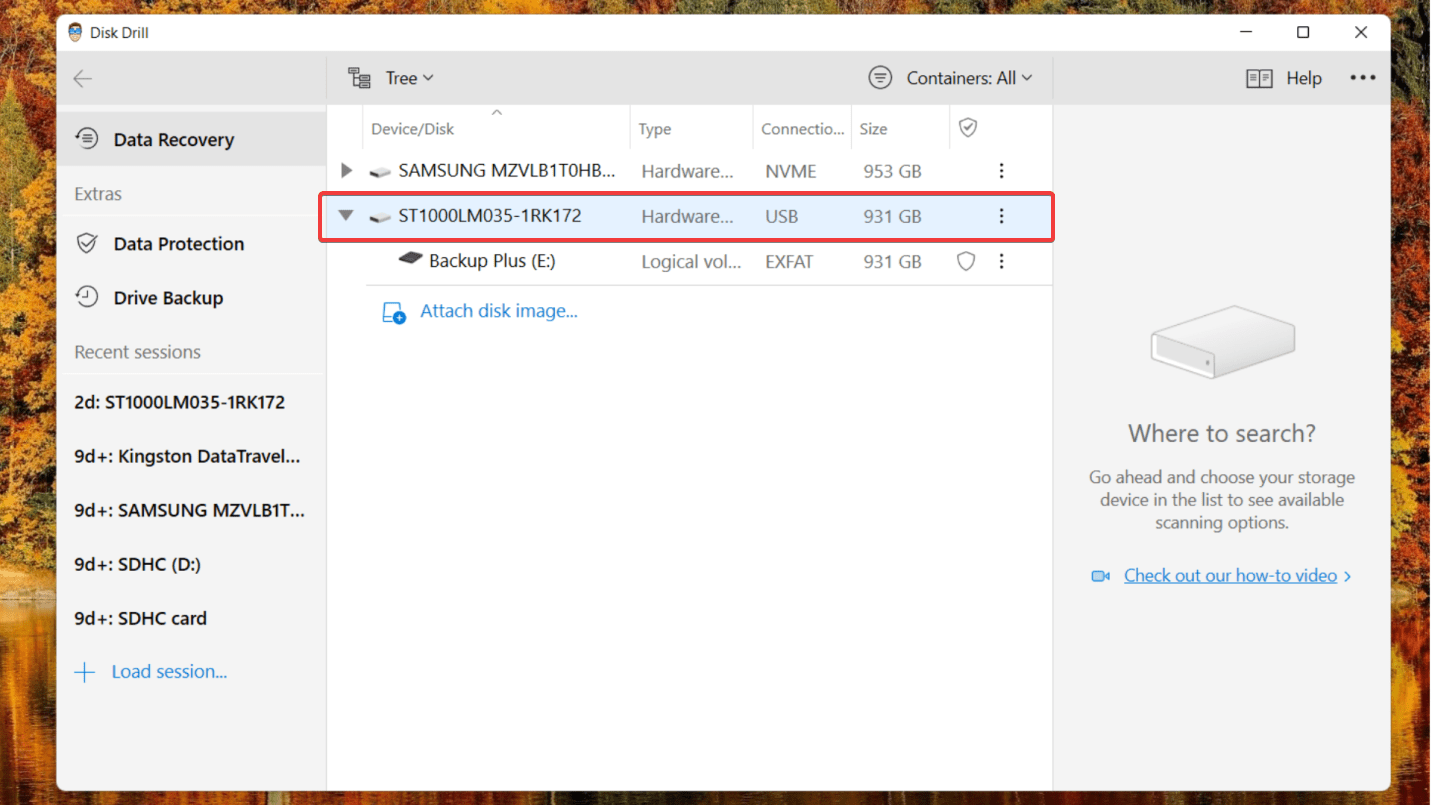
Task: Click the back arrow button
Action: click(83, 78)
